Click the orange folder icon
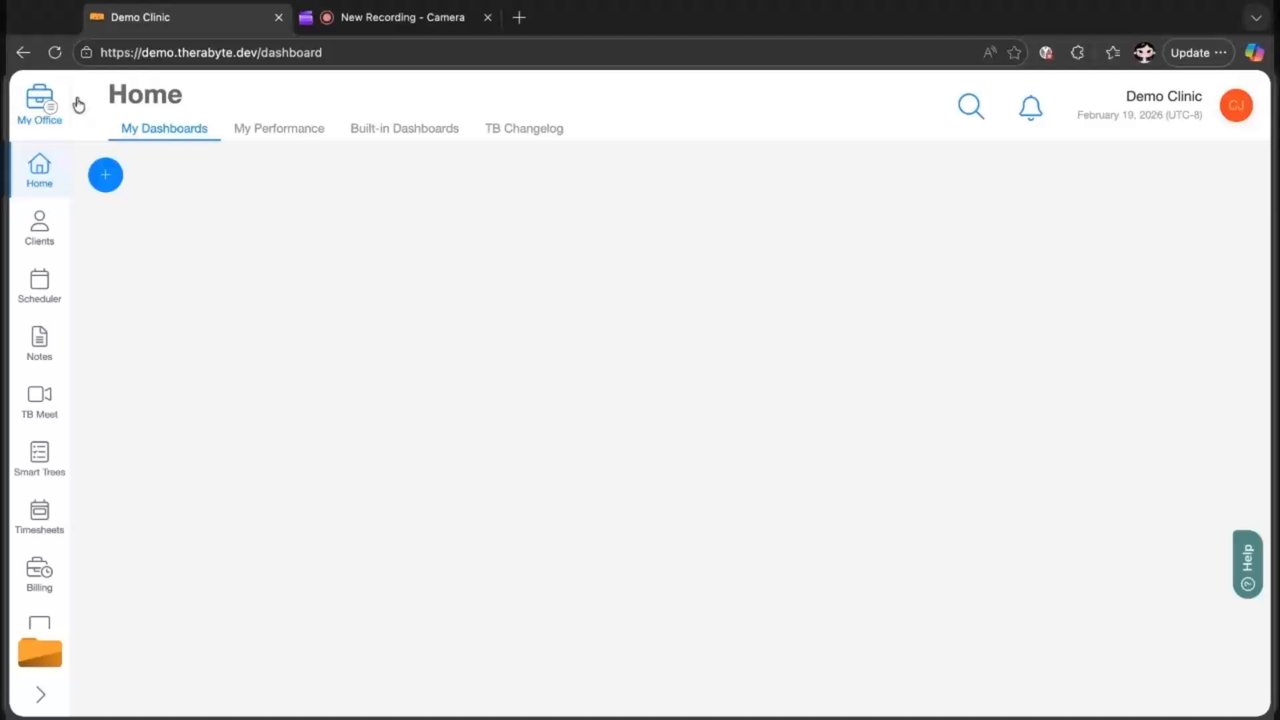Image resolution: width=1280 pixels, height=720 pixels. tap(40, 652)
